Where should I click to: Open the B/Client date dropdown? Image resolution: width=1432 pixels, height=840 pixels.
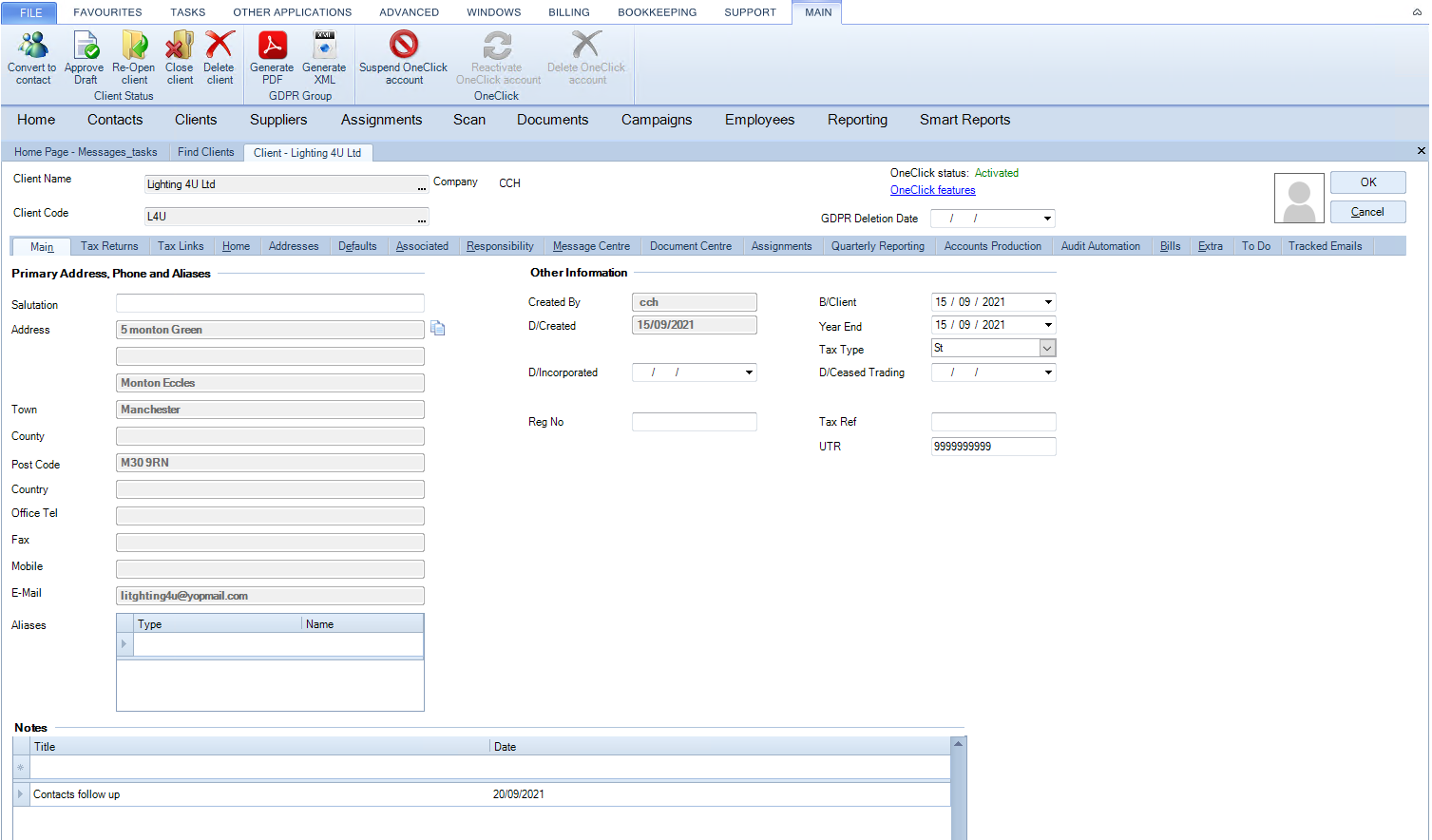1048,302
